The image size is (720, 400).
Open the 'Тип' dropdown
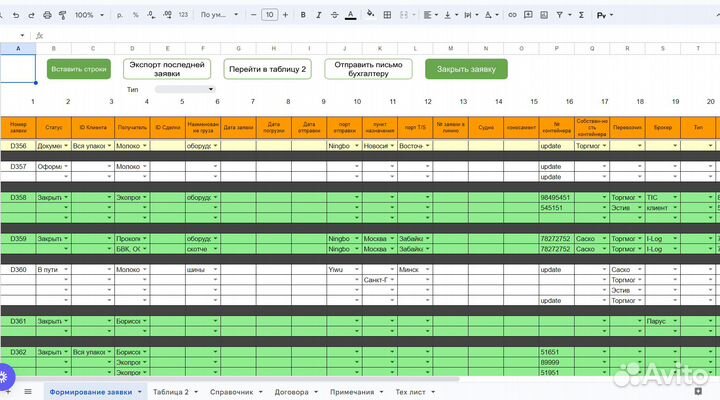click(185, 89)
